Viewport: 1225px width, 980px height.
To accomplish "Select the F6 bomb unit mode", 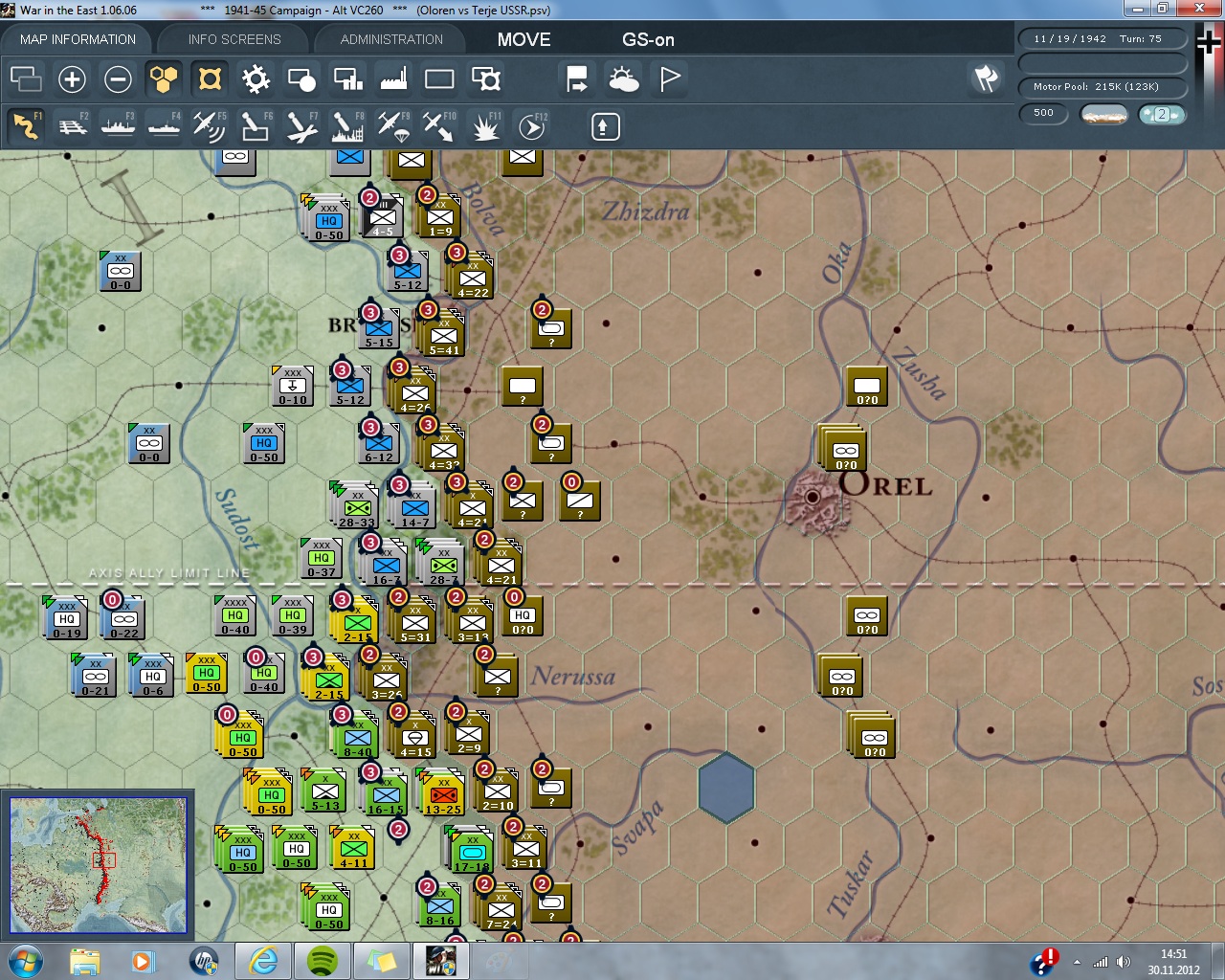I will [x=256, y=126].
